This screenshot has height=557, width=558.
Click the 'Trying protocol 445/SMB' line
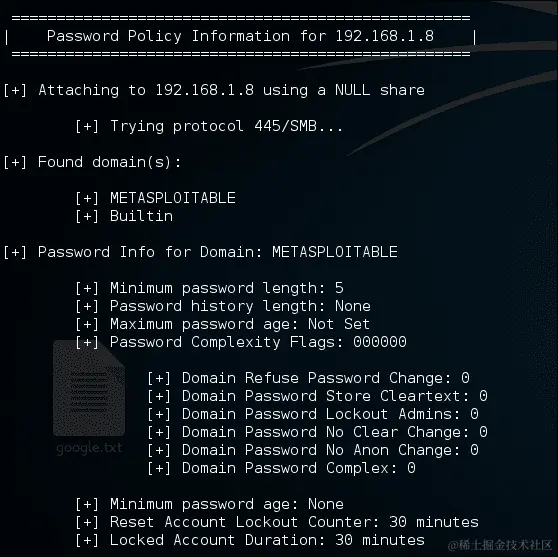(x=209, y=126)
